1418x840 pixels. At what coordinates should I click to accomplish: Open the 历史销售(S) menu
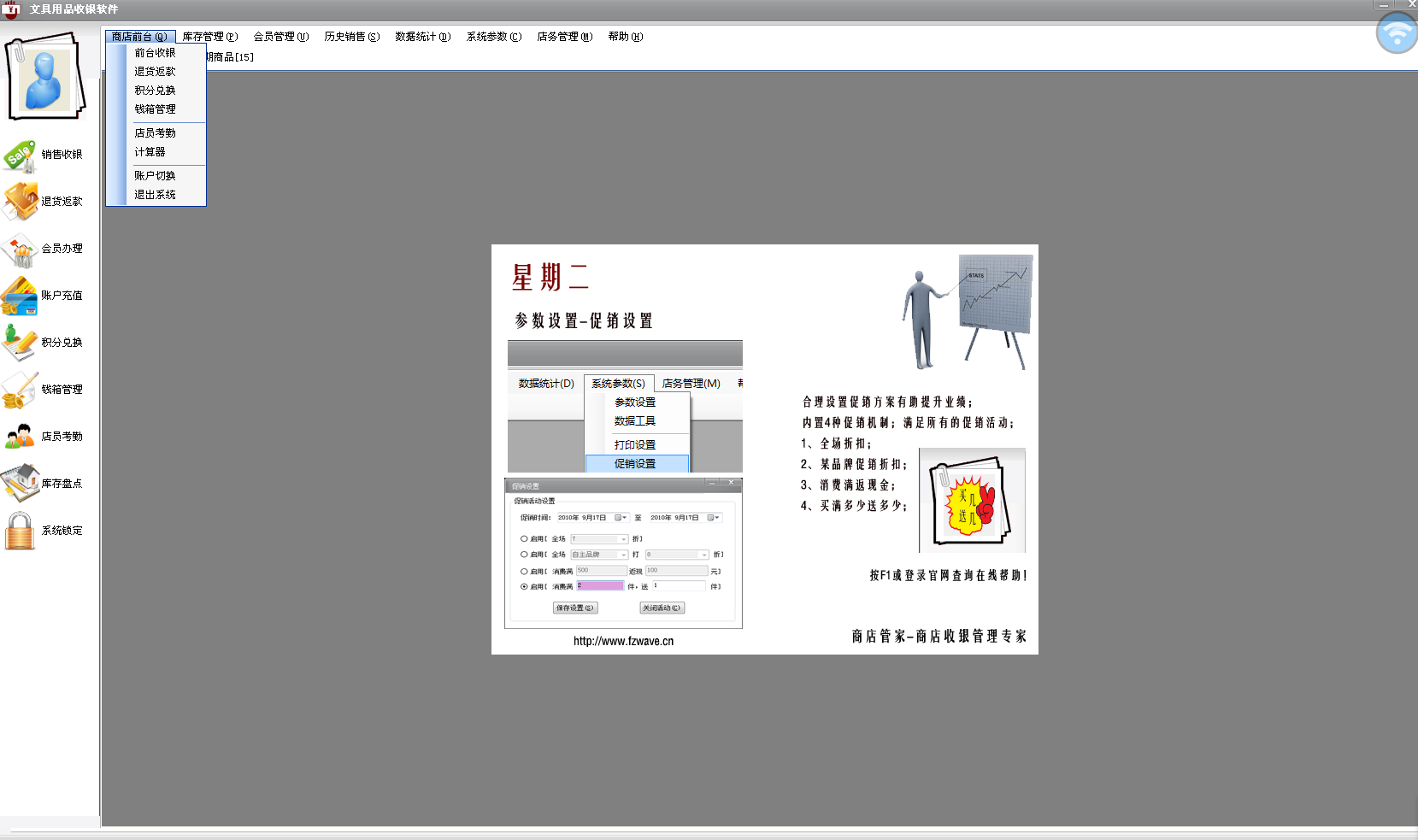coord(351,37)
